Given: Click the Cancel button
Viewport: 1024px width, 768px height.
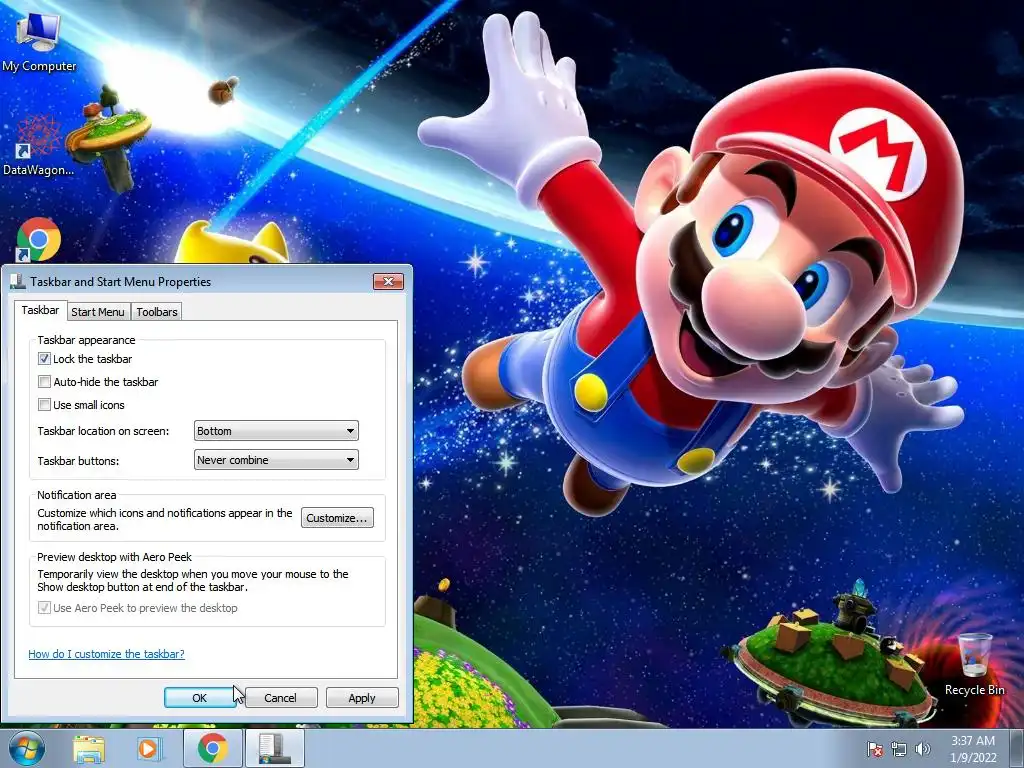Looking at the screenshot, I should coord(280,697).
